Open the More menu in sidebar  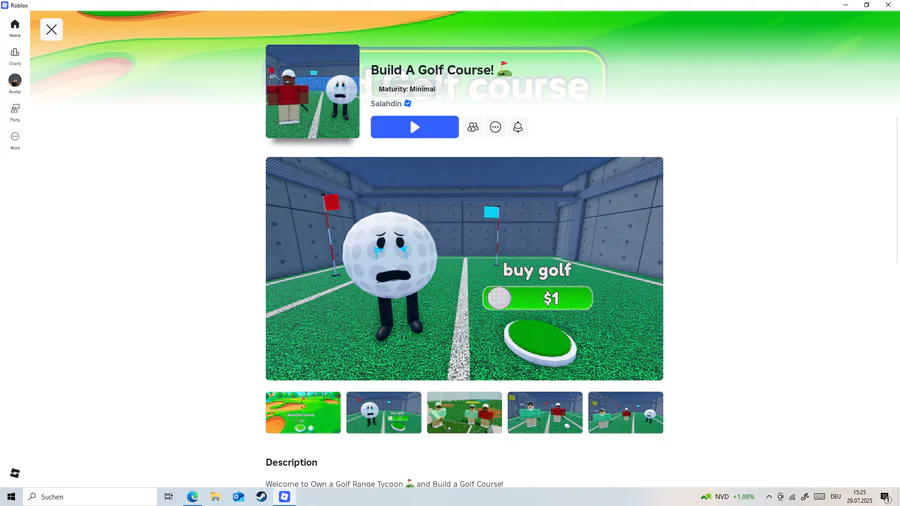(x=15, y=140)
